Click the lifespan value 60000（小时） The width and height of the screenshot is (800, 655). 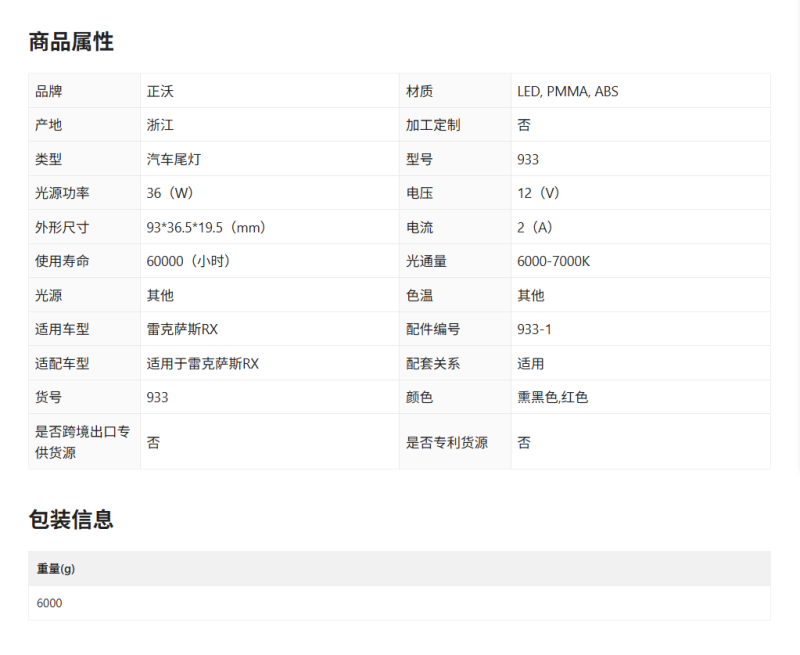click(189, 262)
